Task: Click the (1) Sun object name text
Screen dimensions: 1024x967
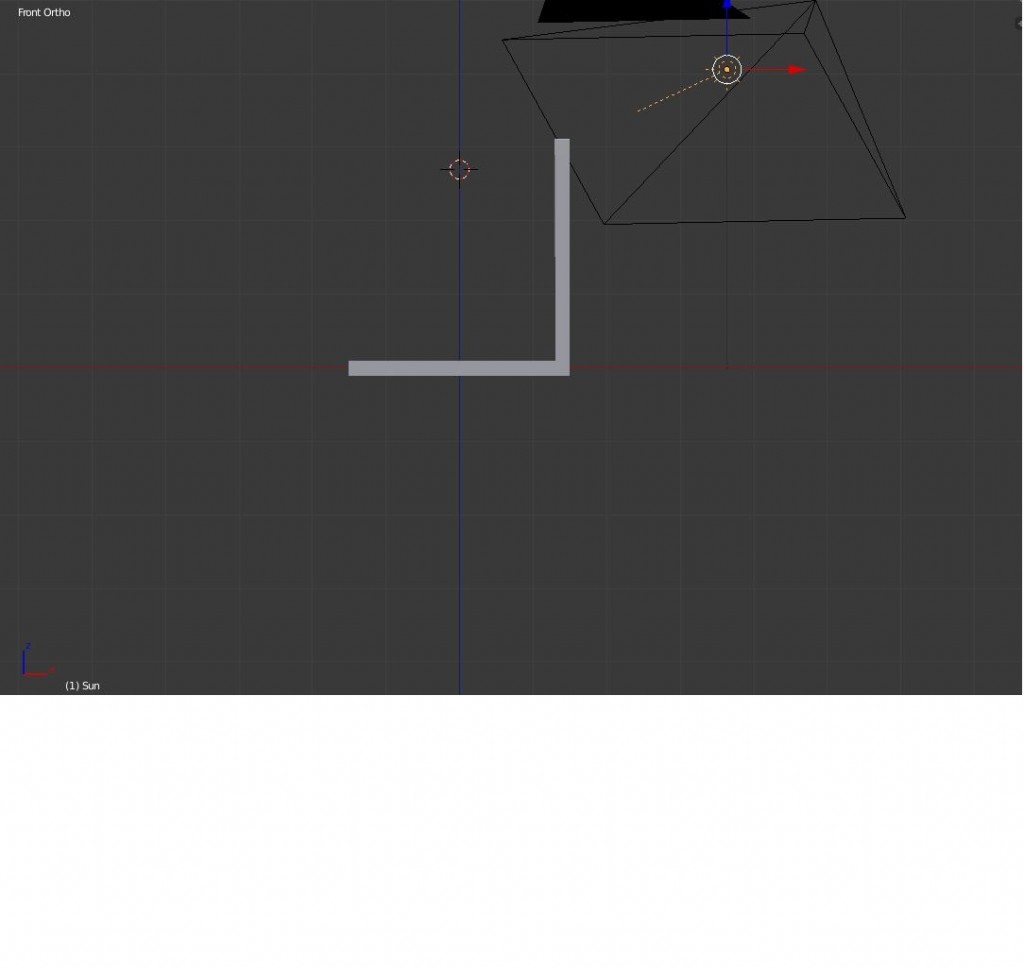Action: coord(81,685)
